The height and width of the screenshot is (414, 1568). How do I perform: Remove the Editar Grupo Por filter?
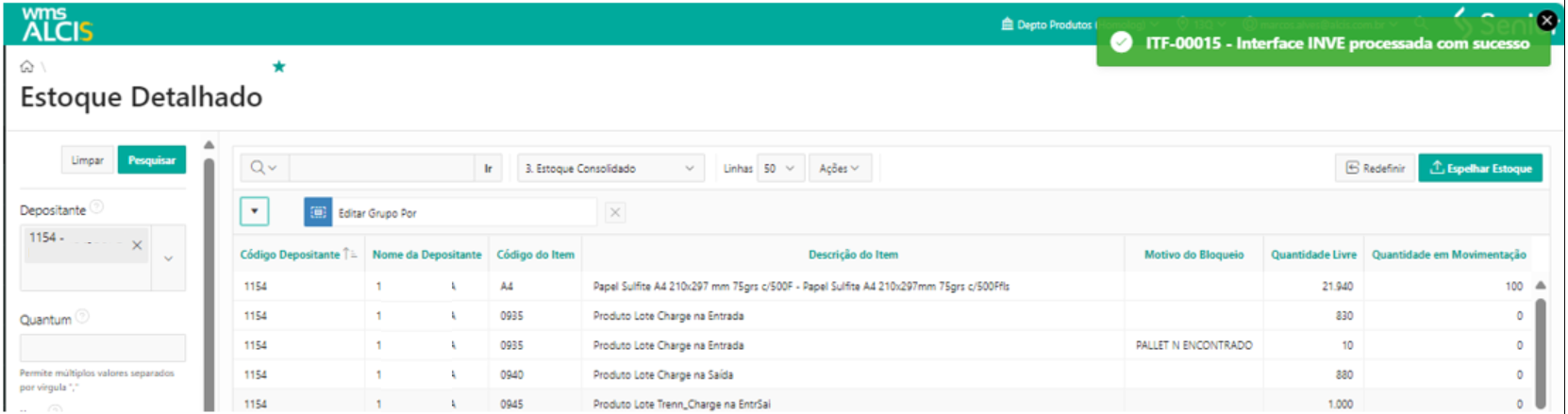615,212
